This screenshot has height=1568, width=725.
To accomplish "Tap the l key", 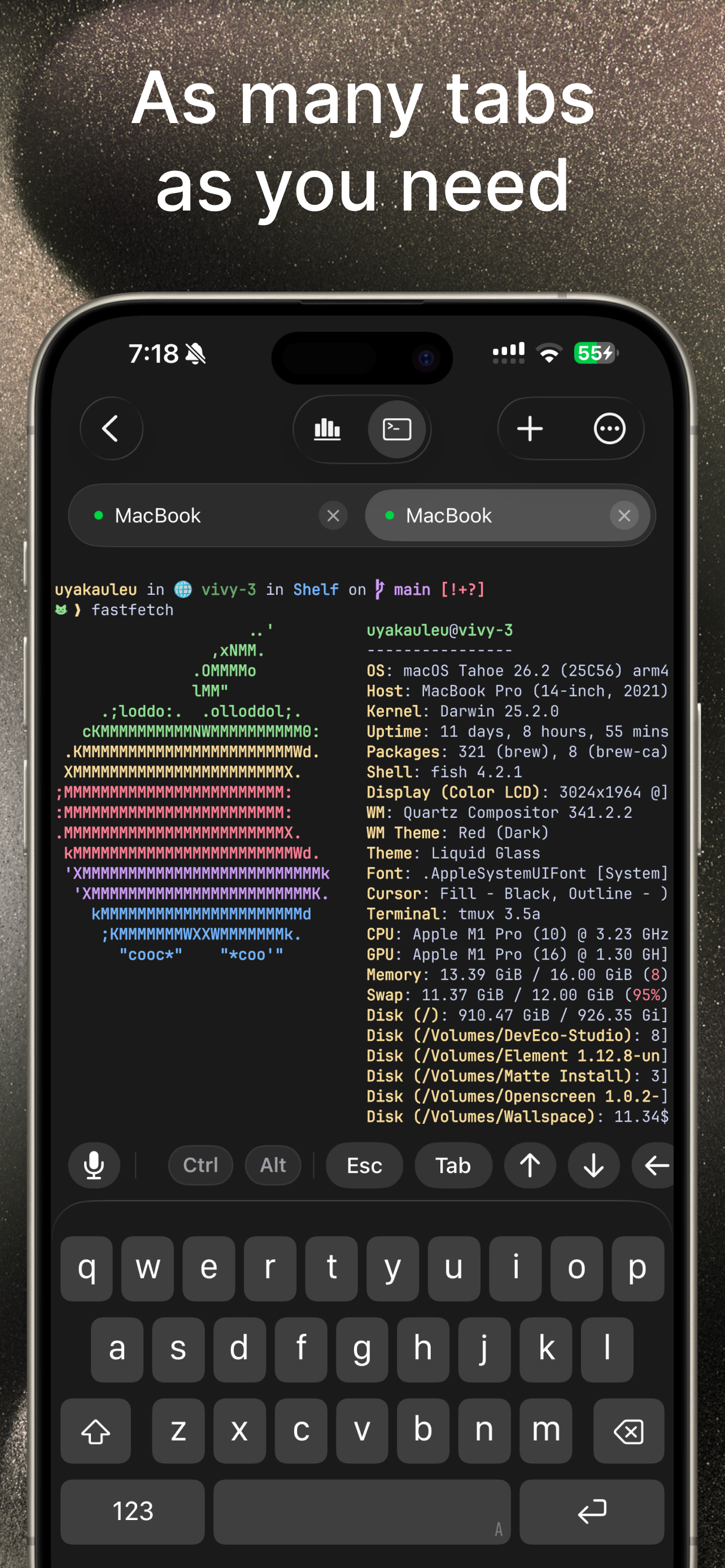I will pos(607,1350).
